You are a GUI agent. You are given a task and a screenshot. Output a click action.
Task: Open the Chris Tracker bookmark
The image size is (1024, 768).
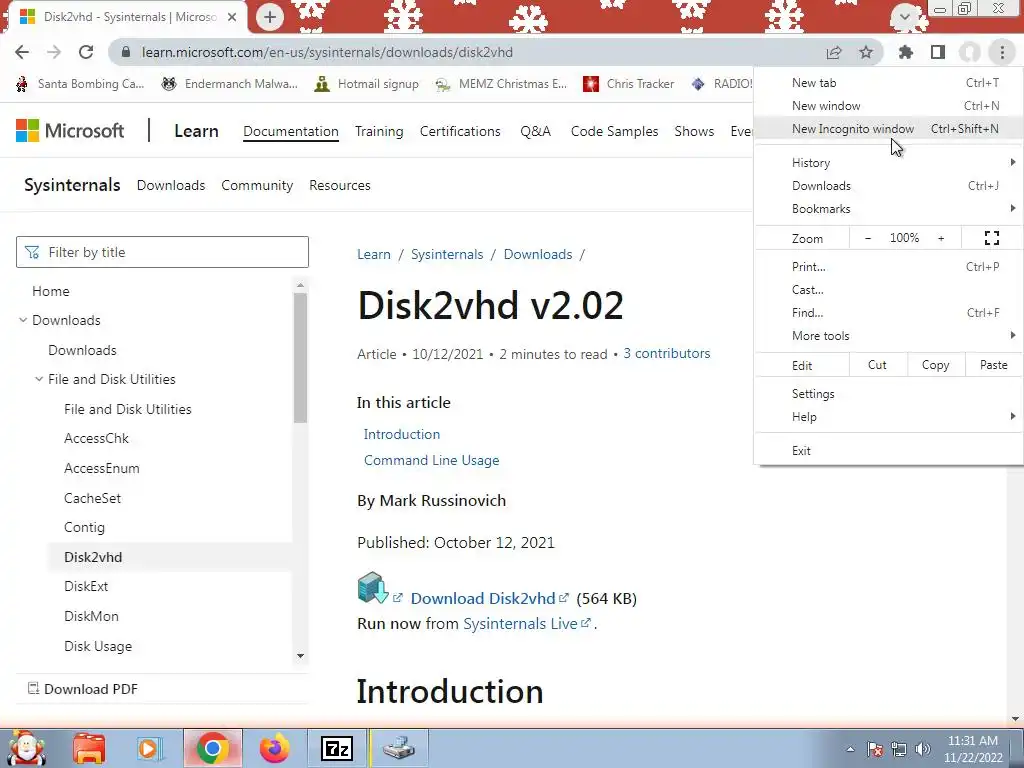click(x=628, y=84)
